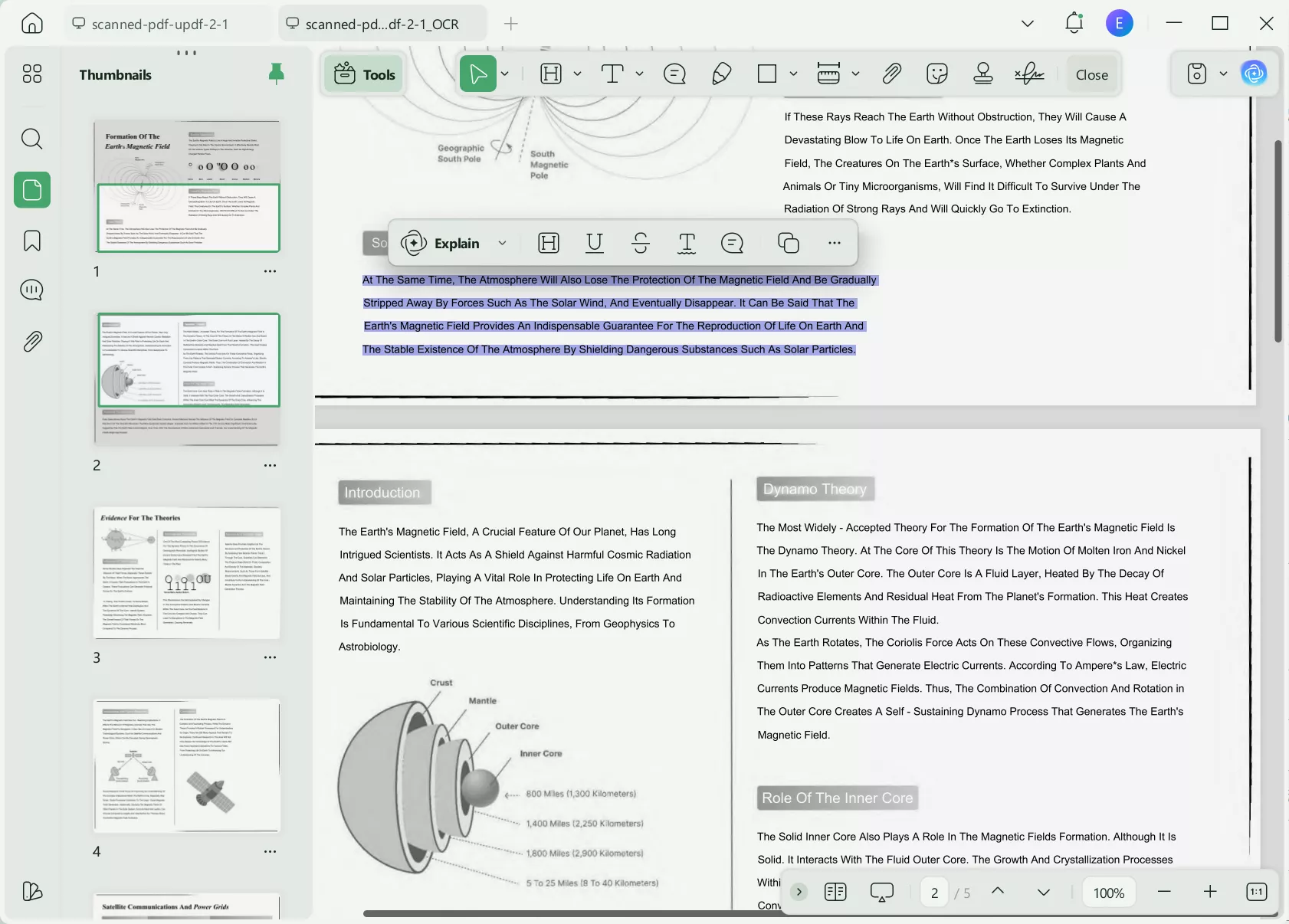
Task: Activate the stamp tool
Action: pyautogui.click(x=982, y=74)
